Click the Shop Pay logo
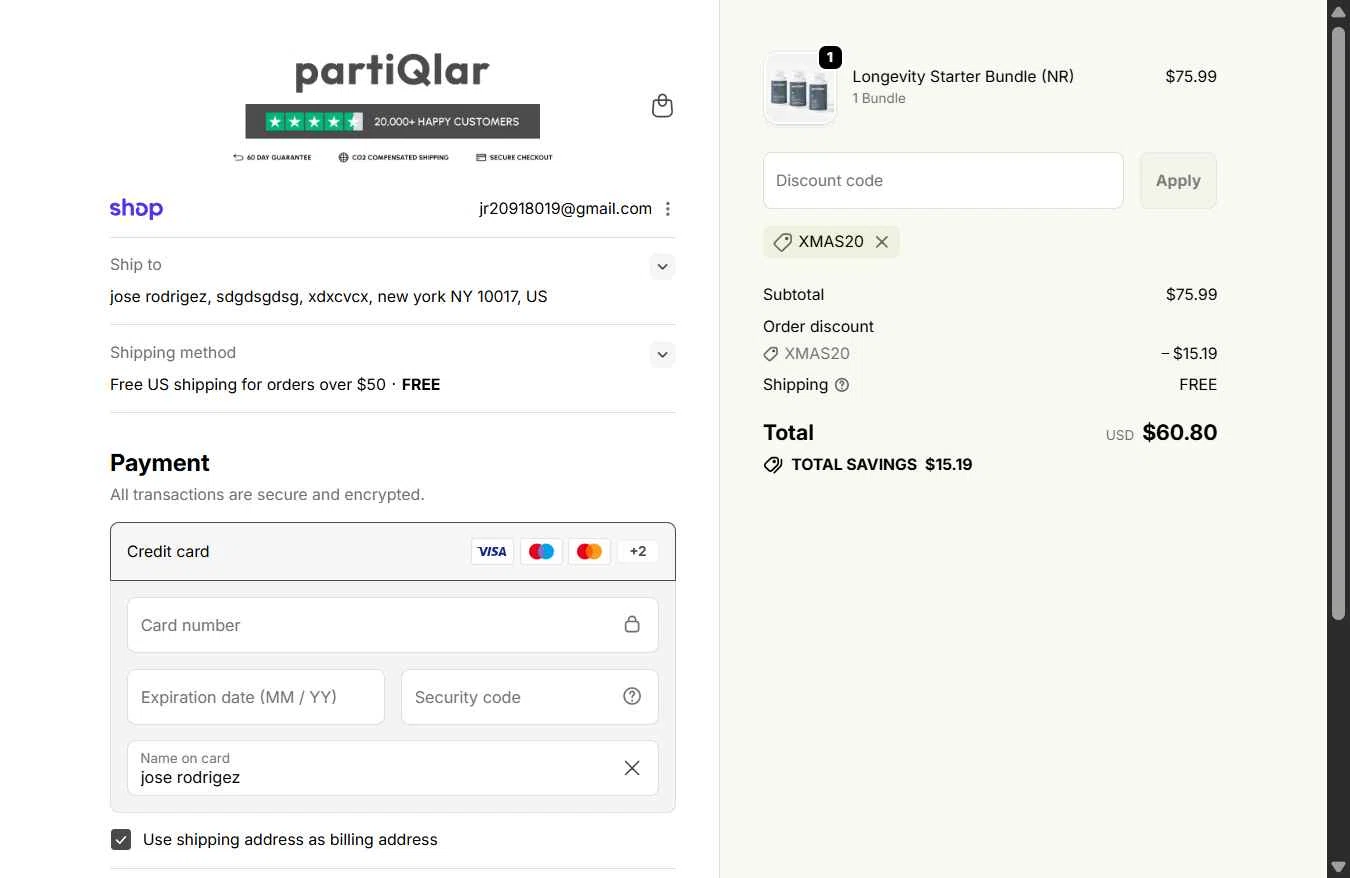Screen dimensions: 1350x878 tap(136, 208)
